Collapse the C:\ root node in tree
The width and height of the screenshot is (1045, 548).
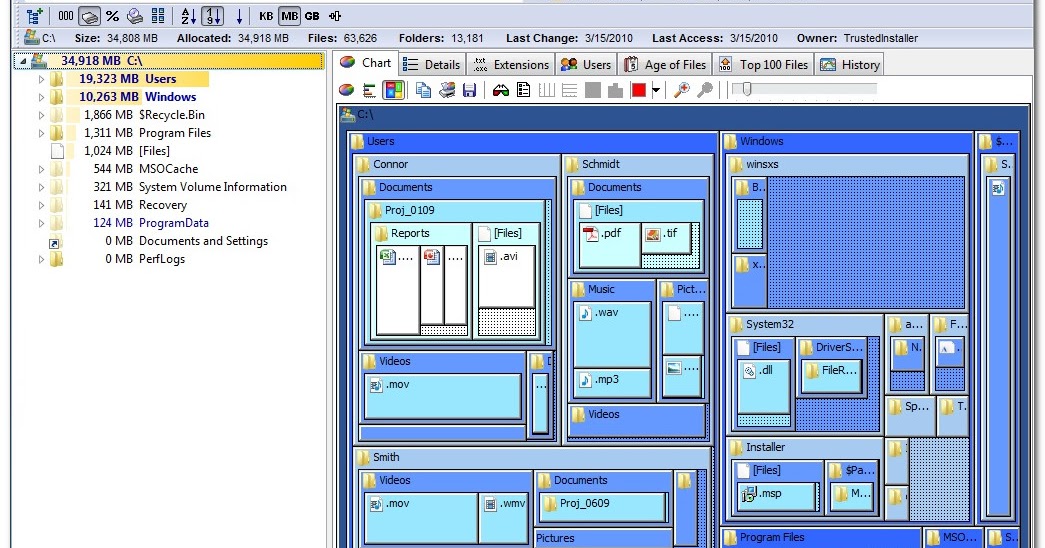pyautogui.click(x=23, y=61)
